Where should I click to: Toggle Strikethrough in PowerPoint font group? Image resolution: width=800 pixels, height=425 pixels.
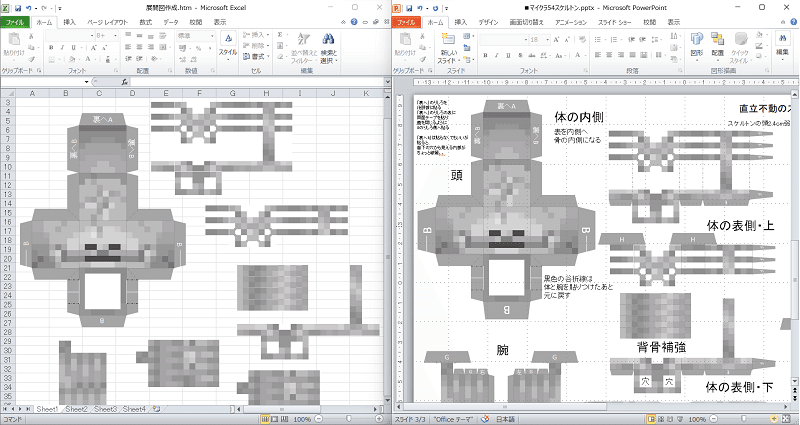pos(532,55)
